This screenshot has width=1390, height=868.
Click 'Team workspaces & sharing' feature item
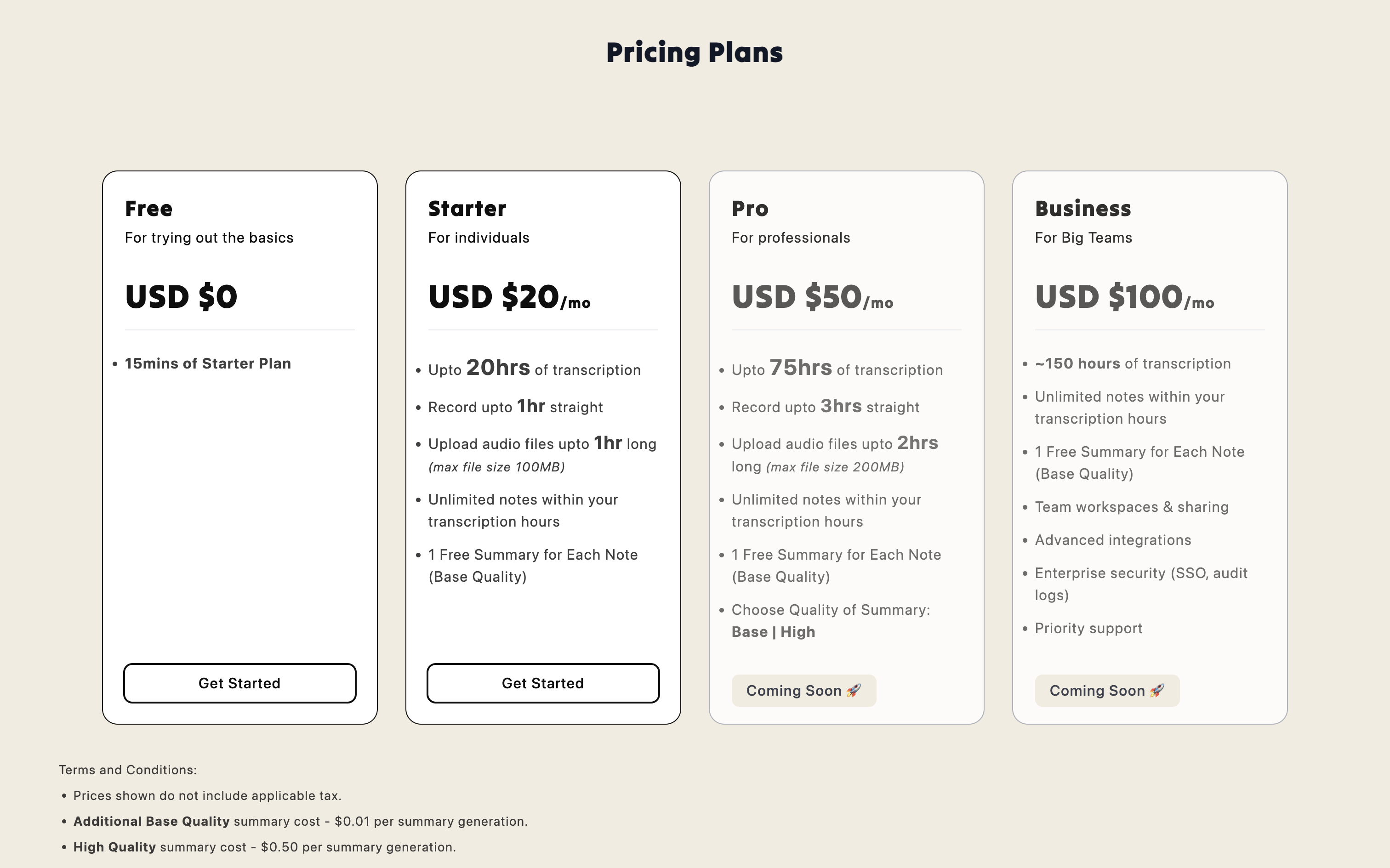(x=1132, y=507)
